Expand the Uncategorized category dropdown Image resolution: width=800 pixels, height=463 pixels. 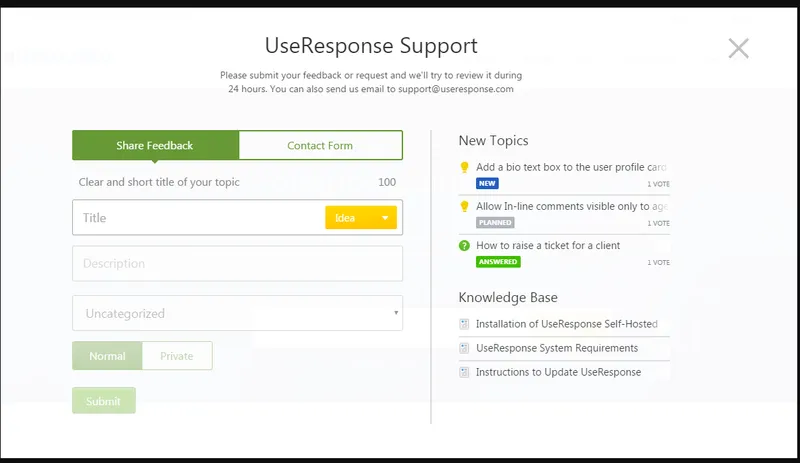point(237,313)
